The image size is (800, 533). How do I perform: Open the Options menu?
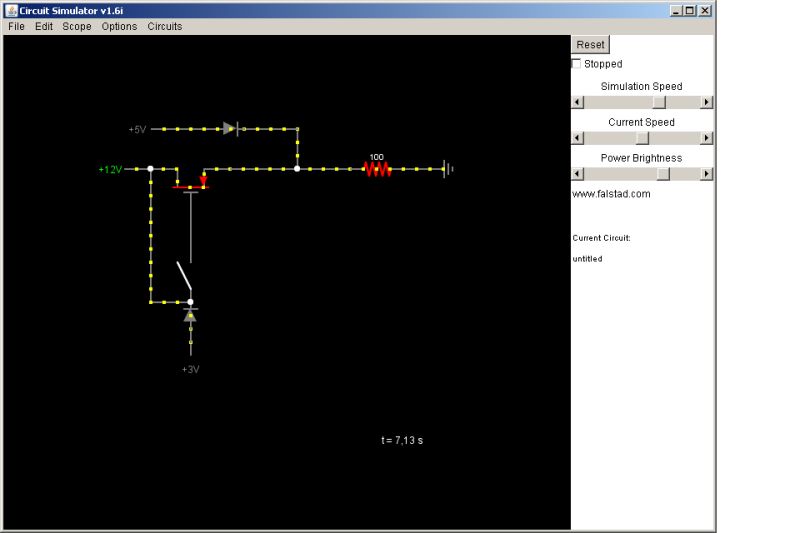click(119, 27)
